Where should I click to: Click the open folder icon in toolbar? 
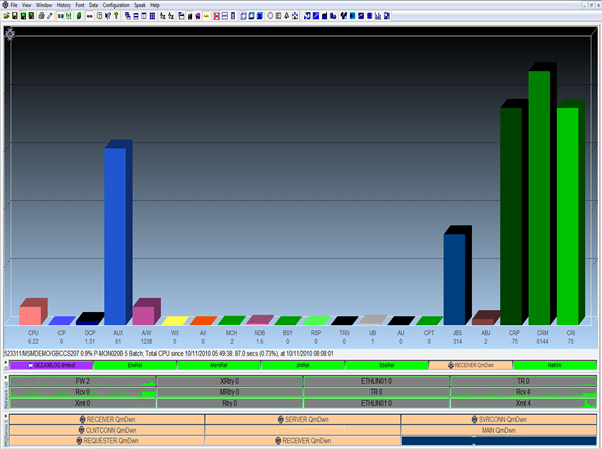(x=7, y=16)
